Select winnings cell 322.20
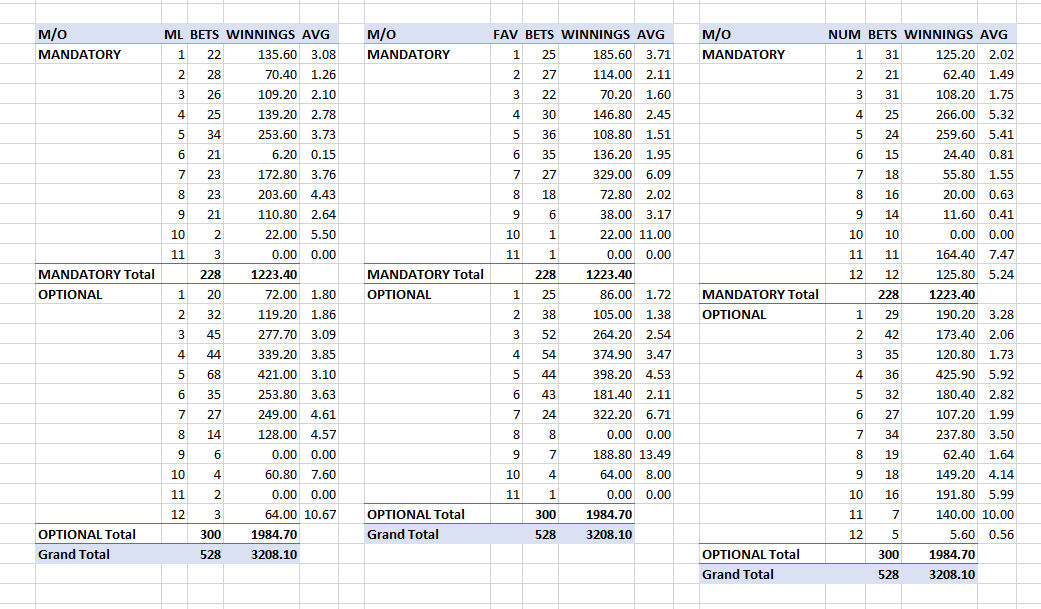This screenshot has height=609, width=1041. coord(612,414)
